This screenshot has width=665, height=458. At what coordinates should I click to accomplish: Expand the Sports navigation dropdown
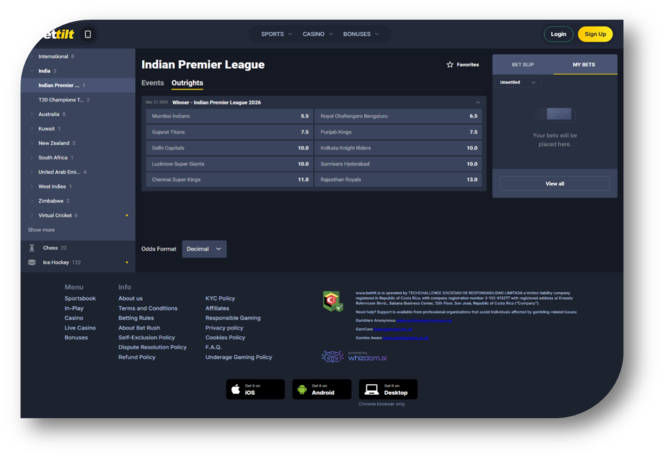(x=276, y=34)
